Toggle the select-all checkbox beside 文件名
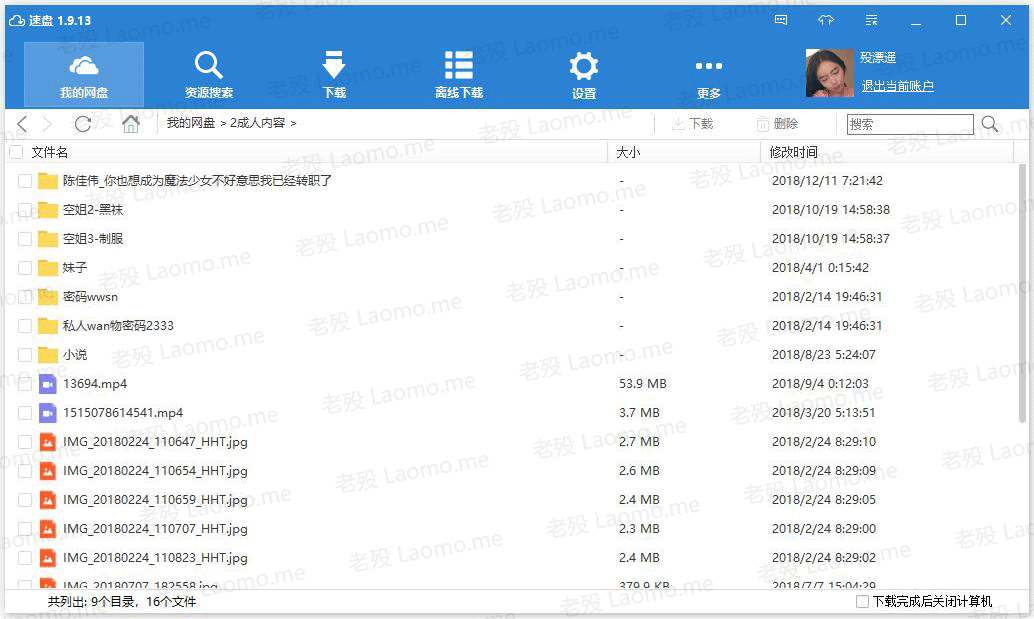The width and height of the screenshot is (1034, 619). 15,152
